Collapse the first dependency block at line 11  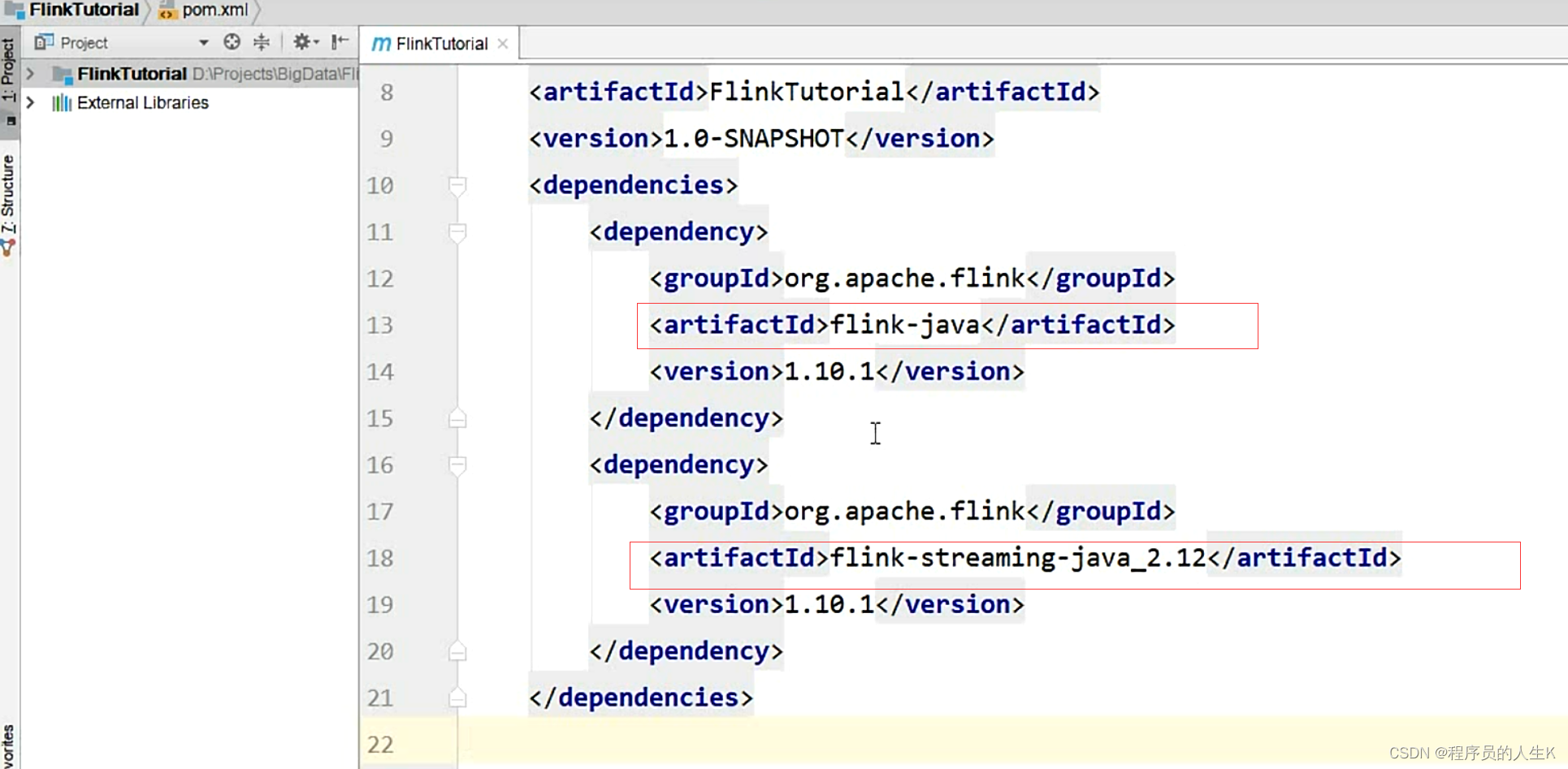point(457,232)
